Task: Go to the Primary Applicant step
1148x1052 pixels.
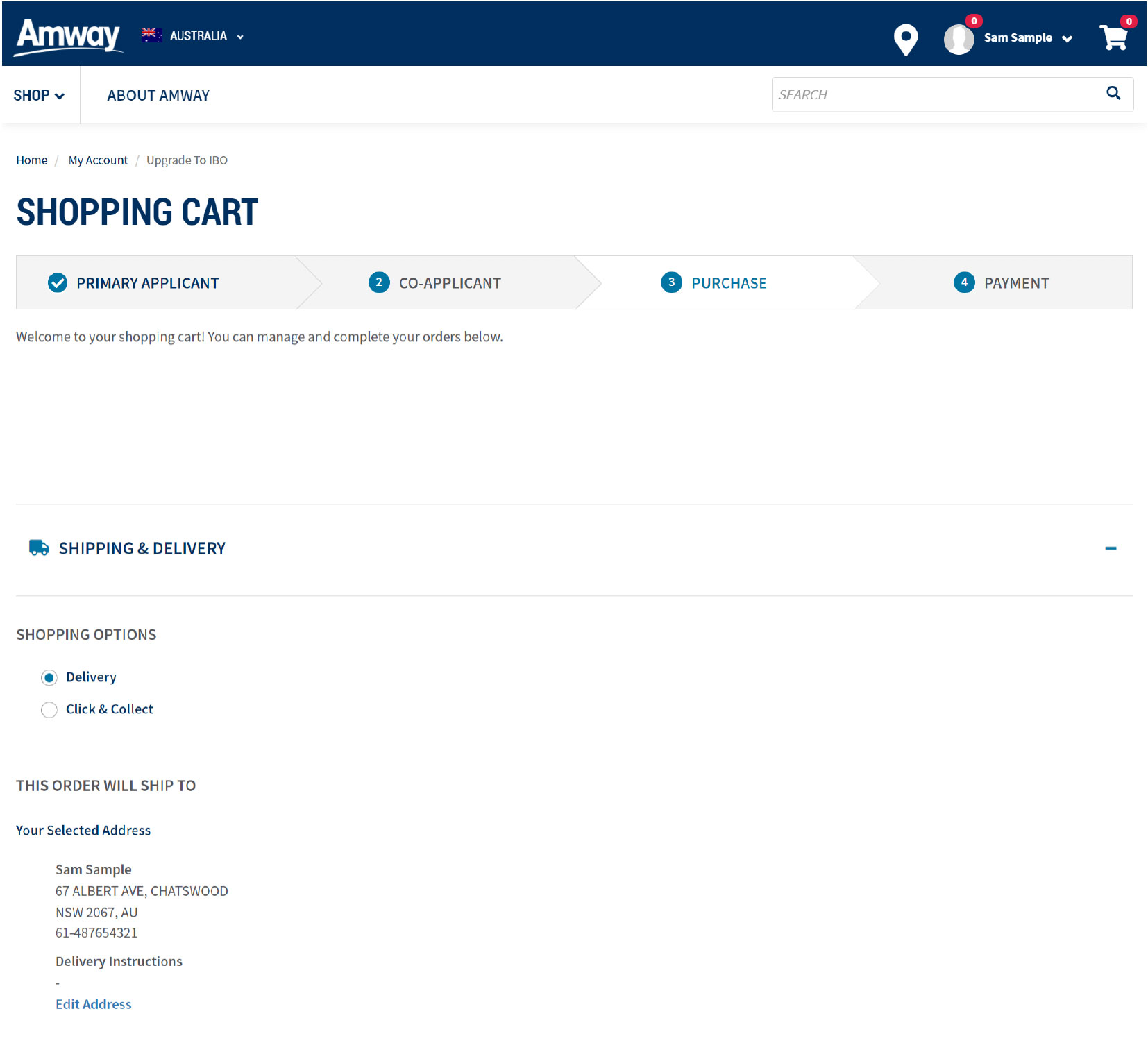Action: click(x=148, y=283)
